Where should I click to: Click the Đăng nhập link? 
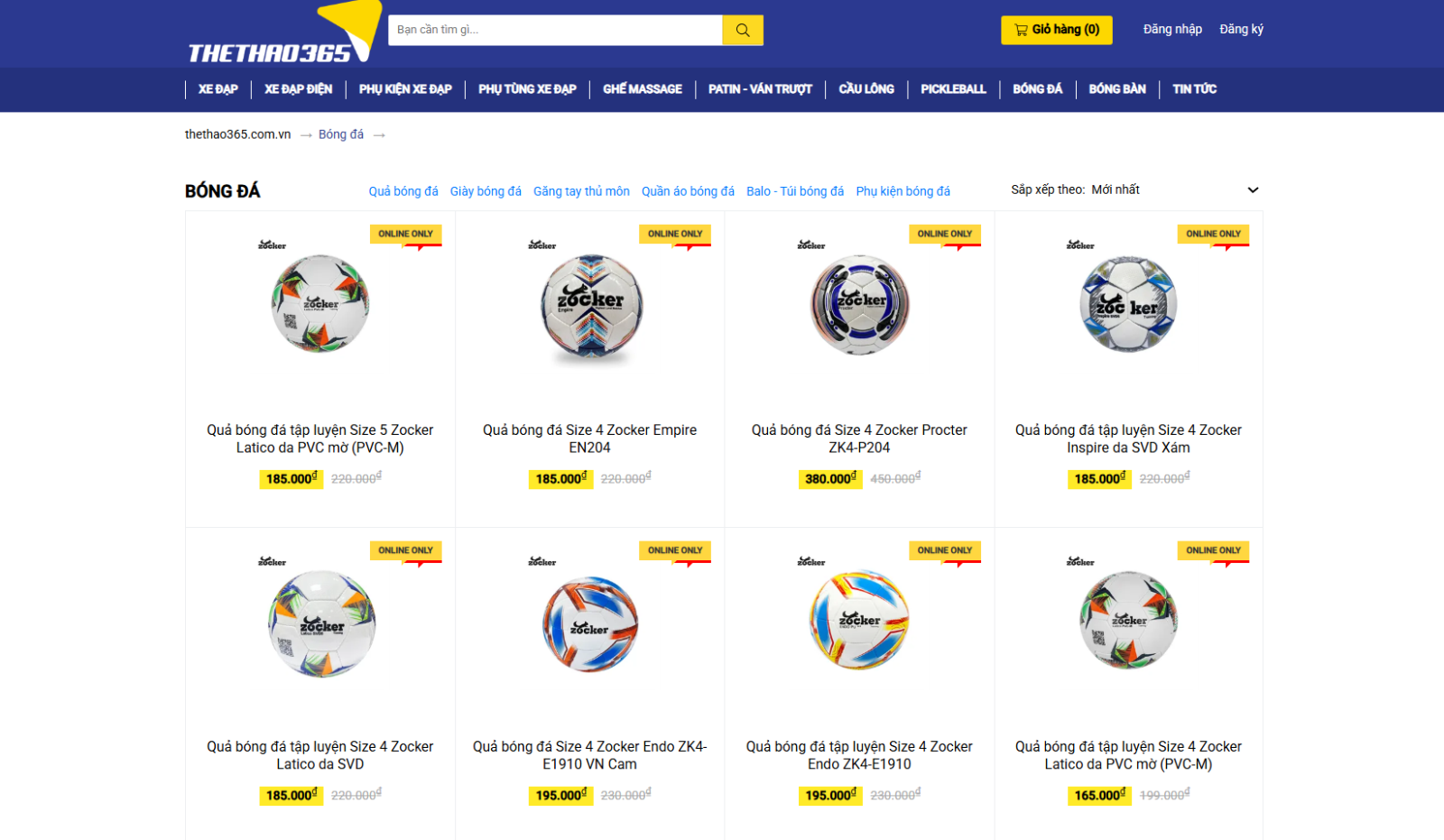pos(1172,29)
